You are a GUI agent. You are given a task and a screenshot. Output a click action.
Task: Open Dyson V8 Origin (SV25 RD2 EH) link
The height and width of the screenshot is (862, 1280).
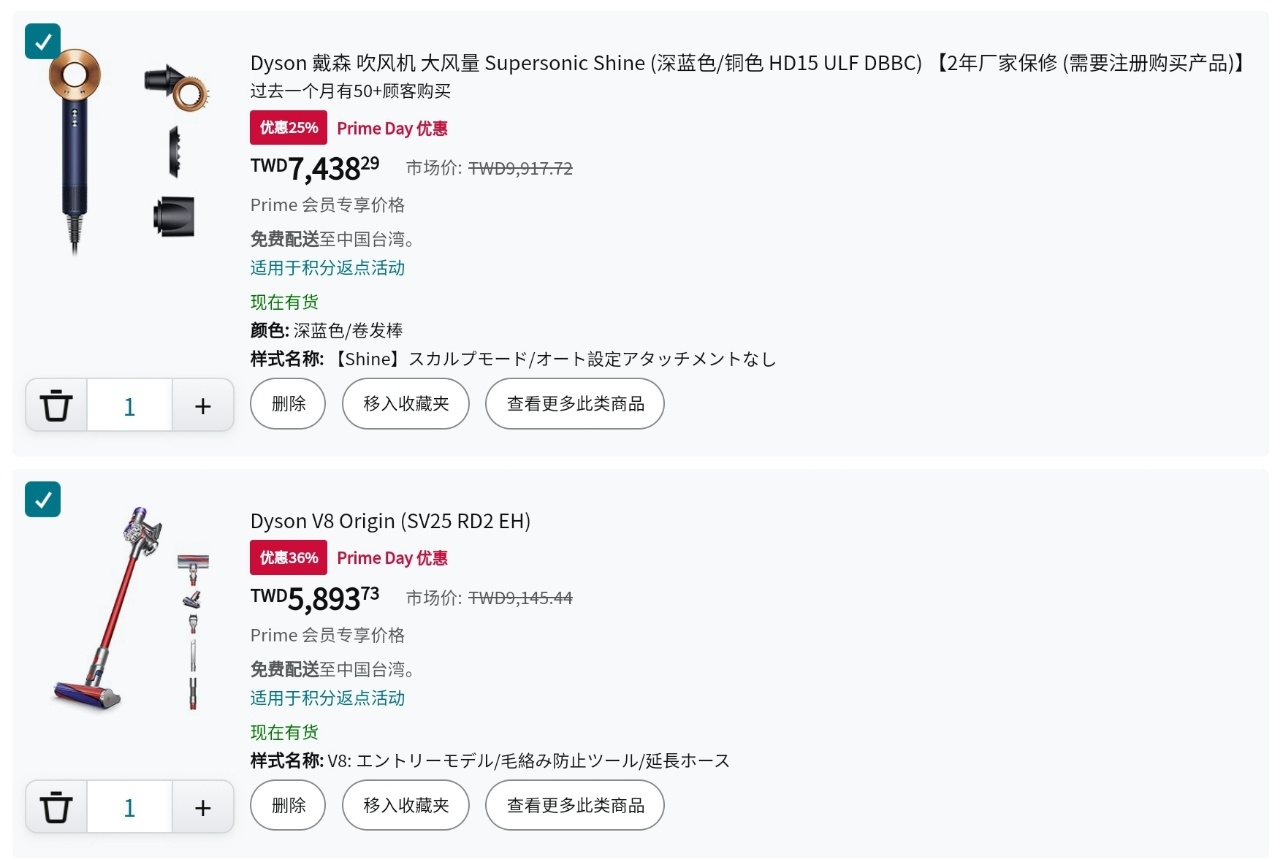tap(390, 521)
